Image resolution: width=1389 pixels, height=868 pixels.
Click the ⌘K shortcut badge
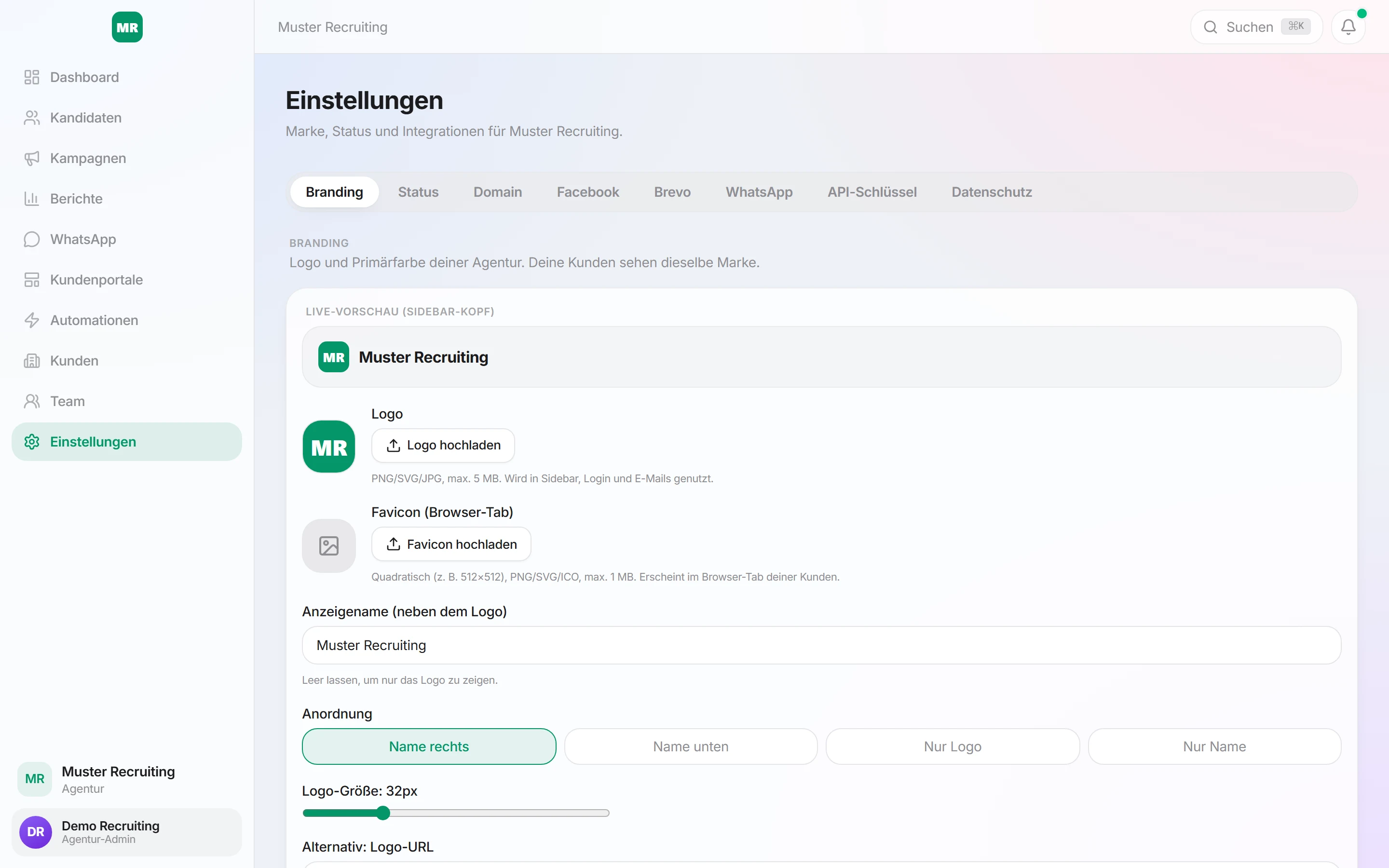[x=1295, y=27]
